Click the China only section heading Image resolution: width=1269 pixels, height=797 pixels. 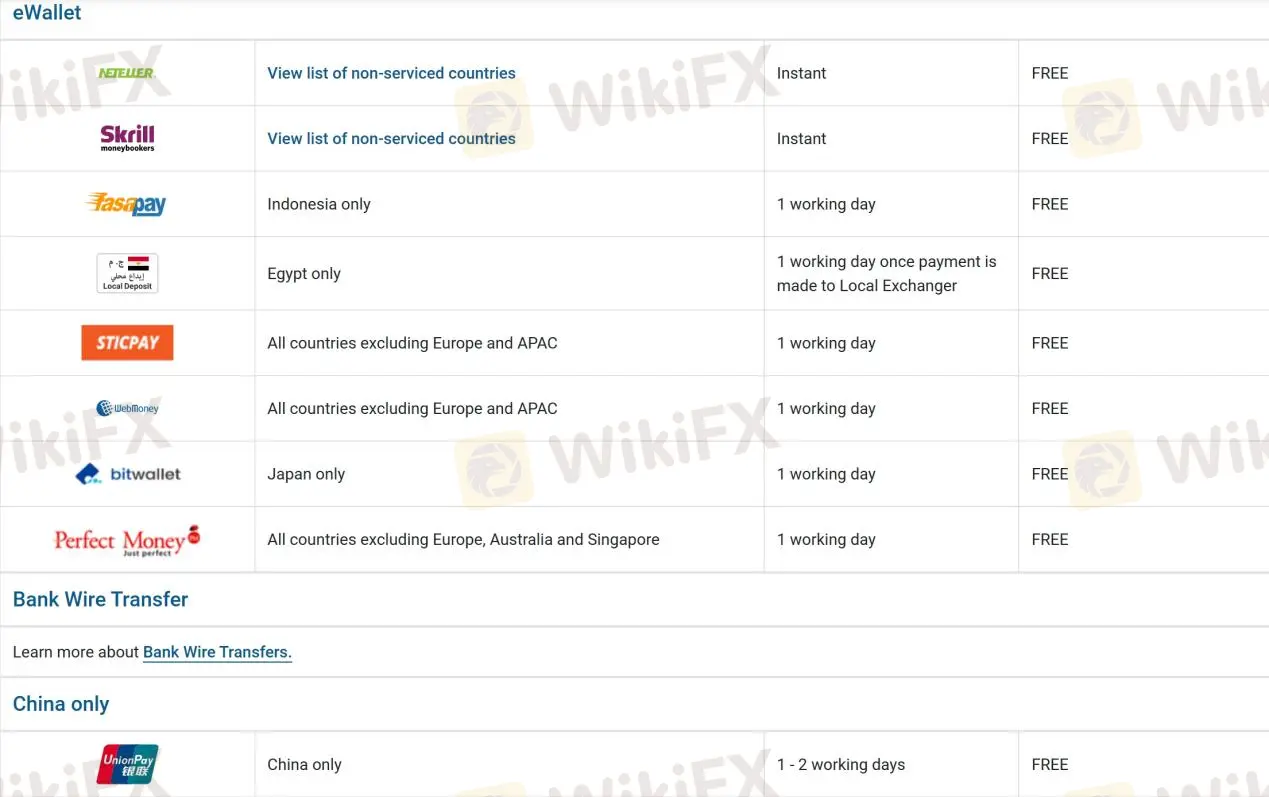click(x=61, y=704)
